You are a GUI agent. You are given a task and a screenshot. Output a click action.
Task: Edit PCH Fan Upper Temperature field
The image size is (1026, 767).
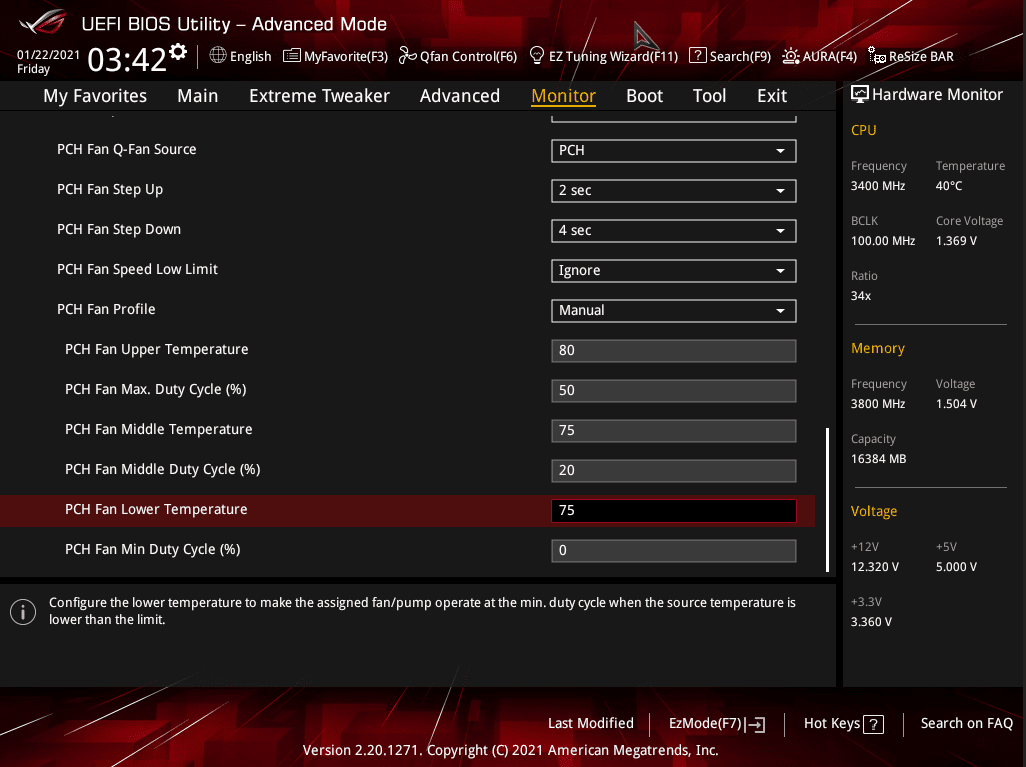click(x=673, y=350)
